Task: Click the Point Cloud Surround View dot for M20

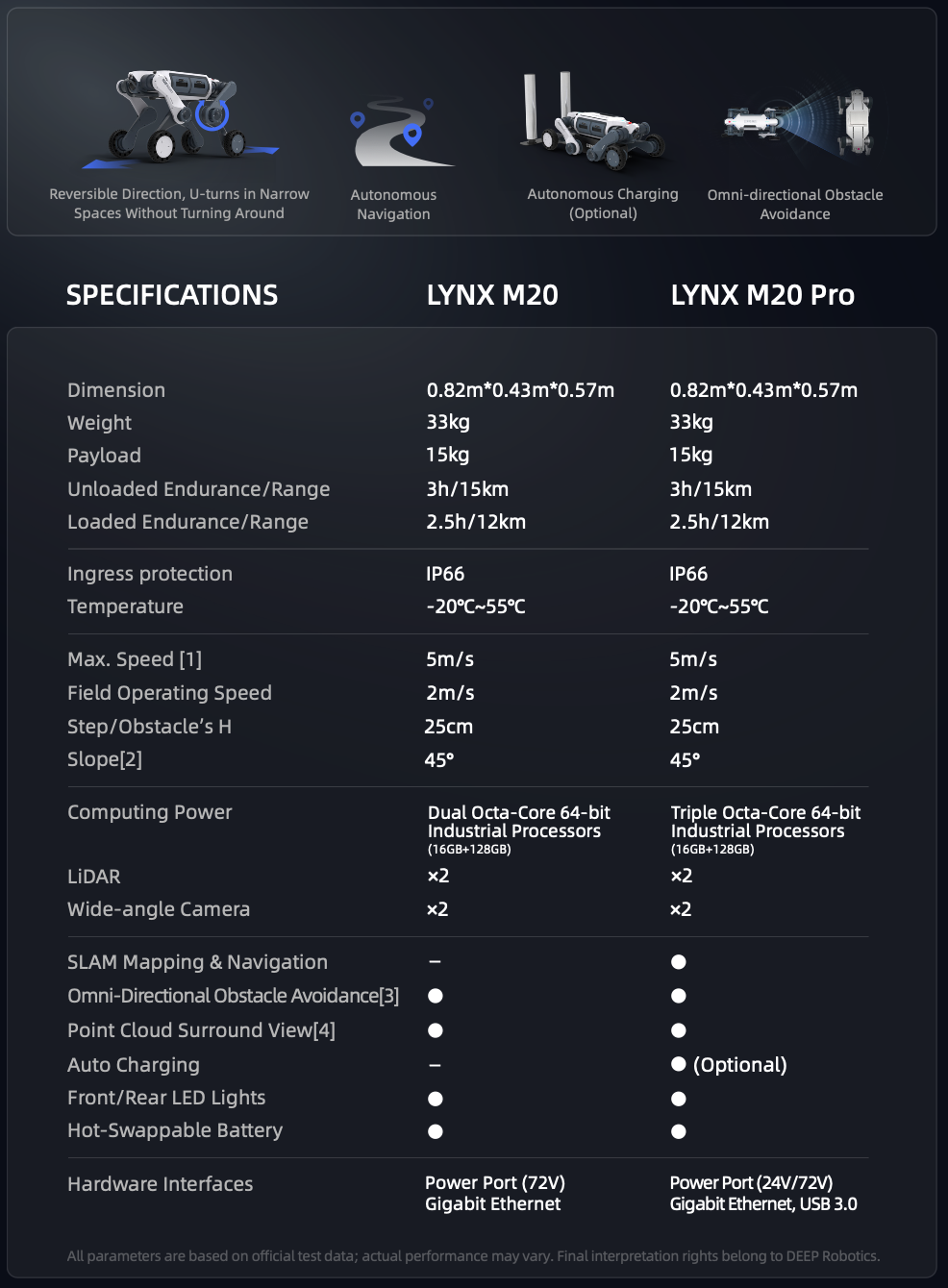Action: tap(436, 1030)
